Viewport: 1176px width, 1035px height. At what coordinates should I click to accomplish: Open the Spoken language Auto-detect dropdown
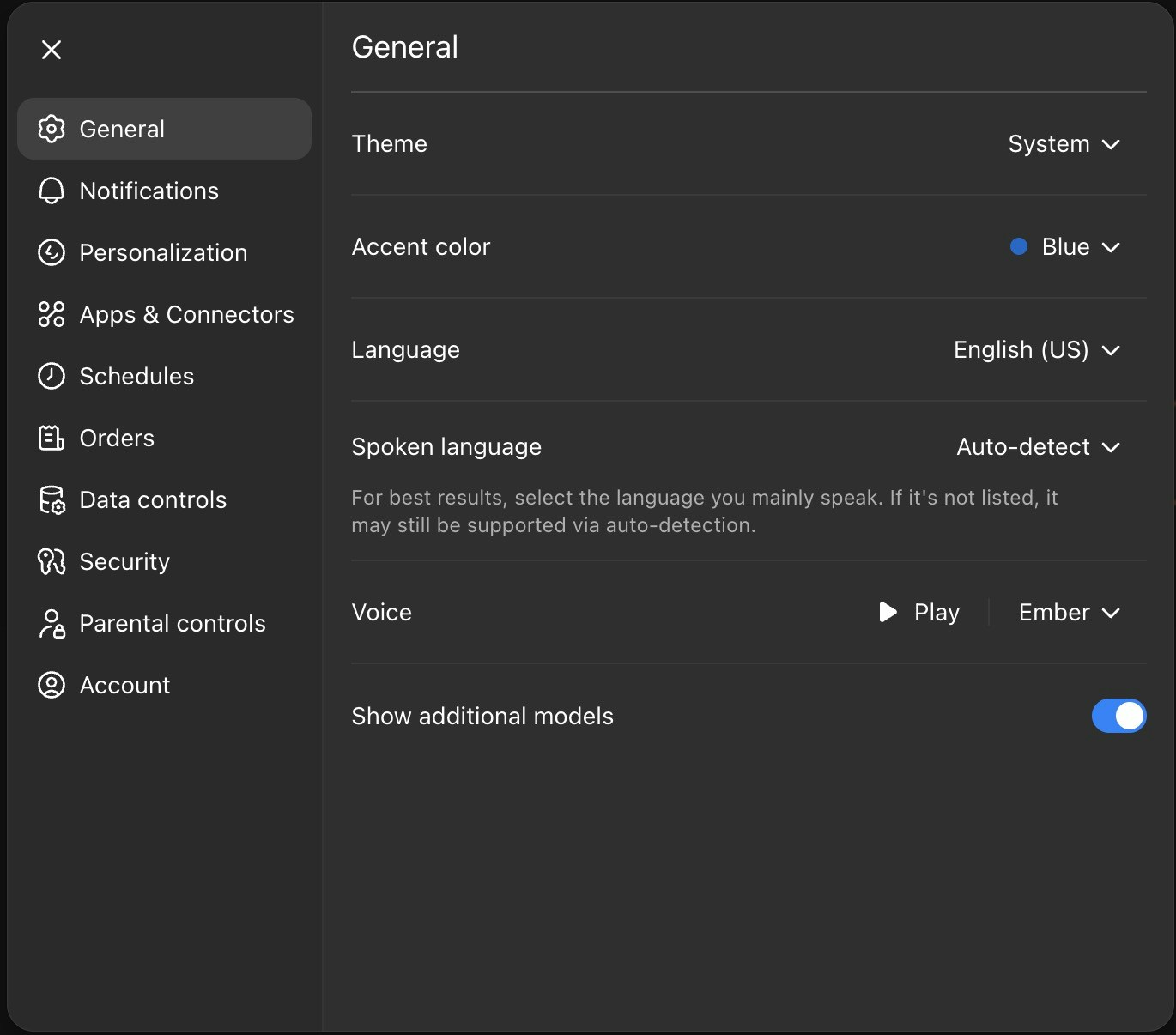pos(1039,446)
